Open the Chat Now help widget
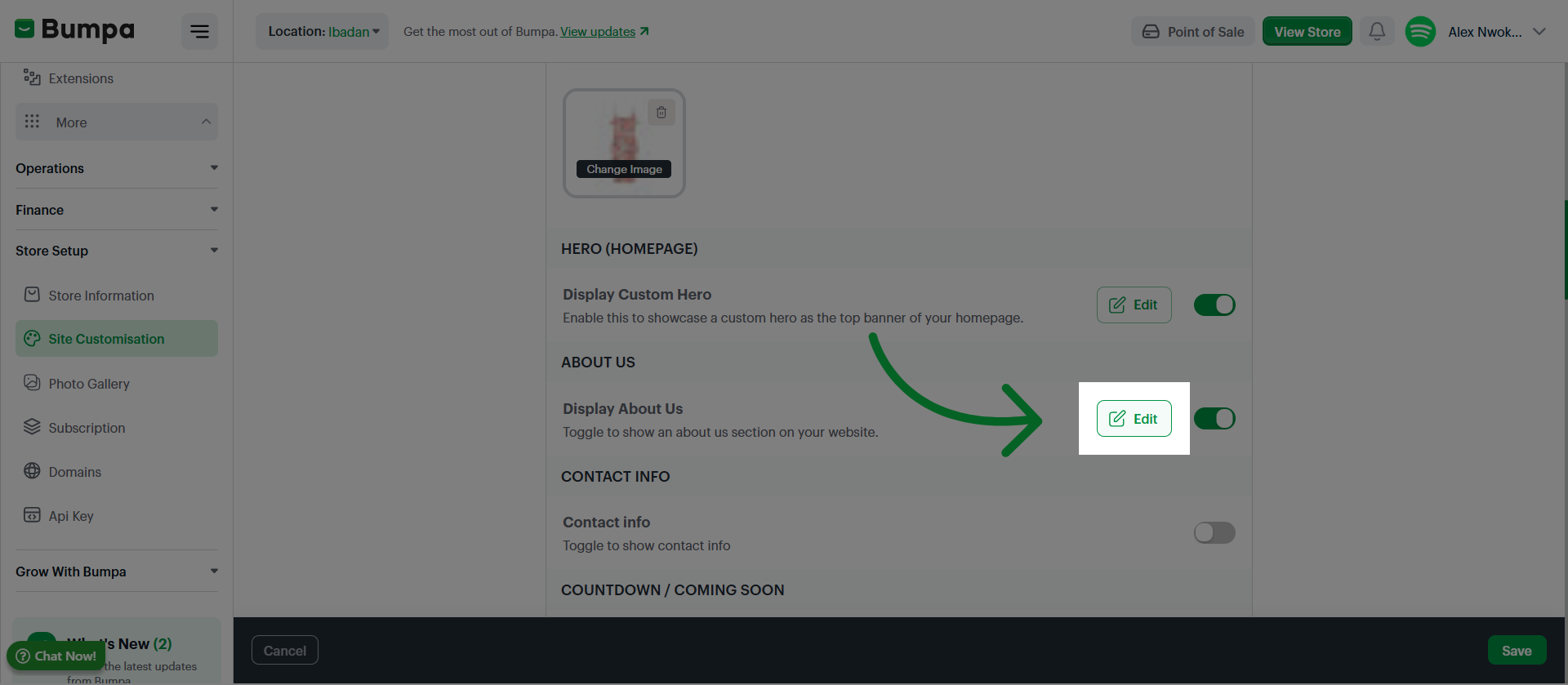Screen dimensions: 1568x685 point(56,656)
